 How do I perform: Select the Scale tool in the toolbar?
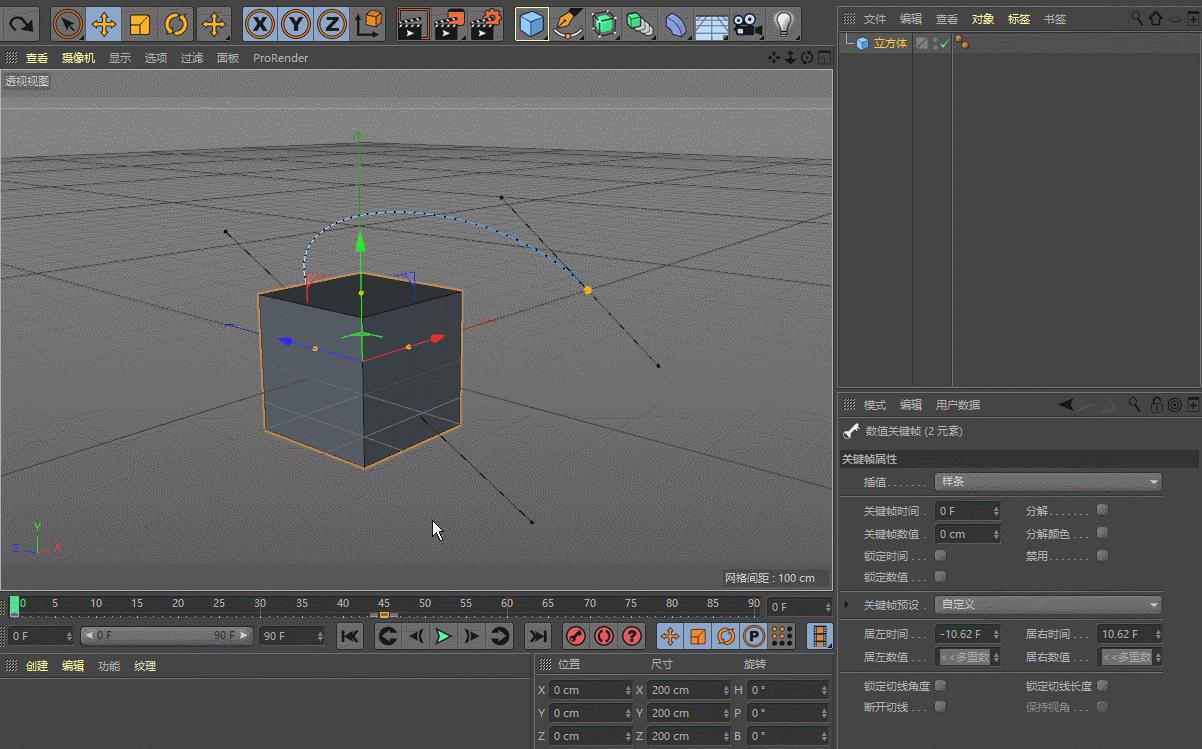pos(140,22)
